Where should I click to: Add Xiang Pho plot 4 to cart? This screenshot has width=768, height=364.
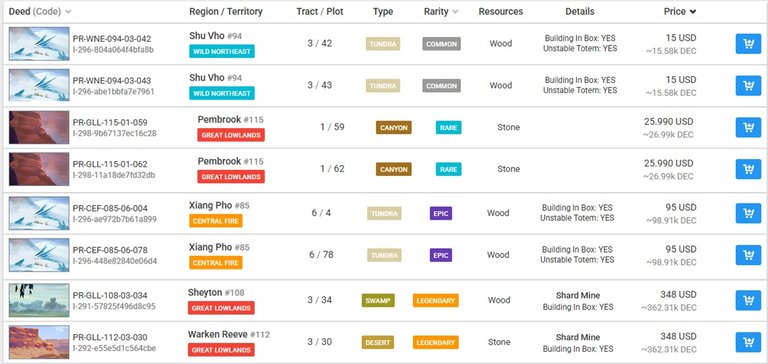748,213
